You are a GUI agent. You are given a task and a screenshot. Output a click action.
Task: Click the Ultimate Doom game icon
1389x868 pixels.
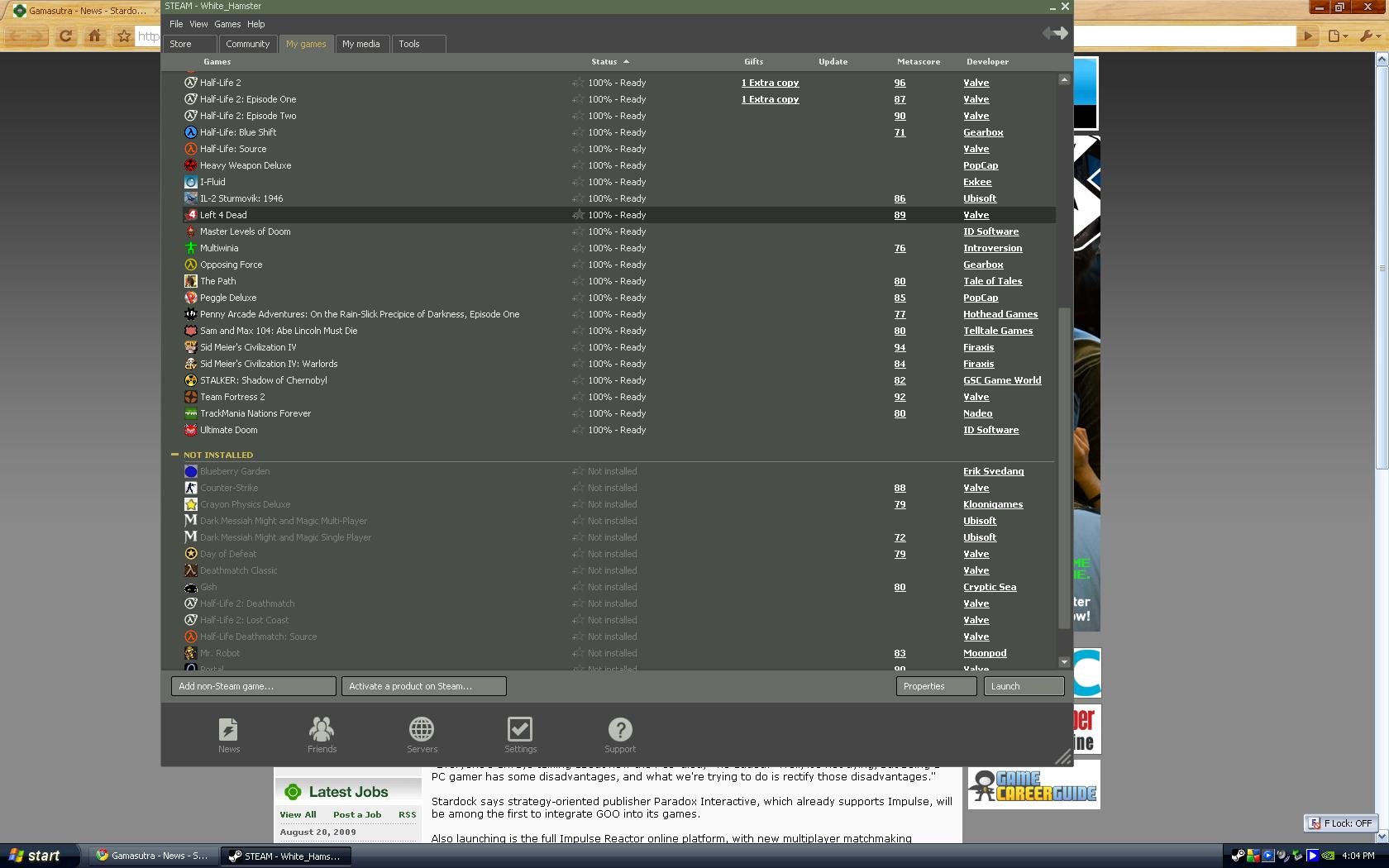[x=191, y=430]
